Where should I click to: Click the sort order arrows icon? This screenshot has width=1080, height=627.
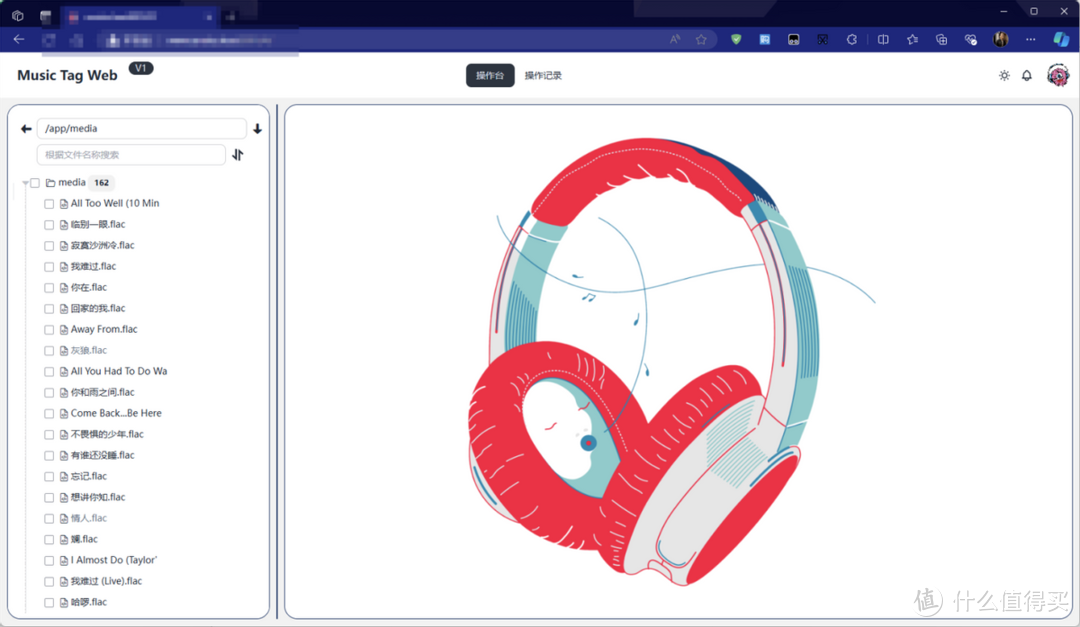click(x=238, y=155)
